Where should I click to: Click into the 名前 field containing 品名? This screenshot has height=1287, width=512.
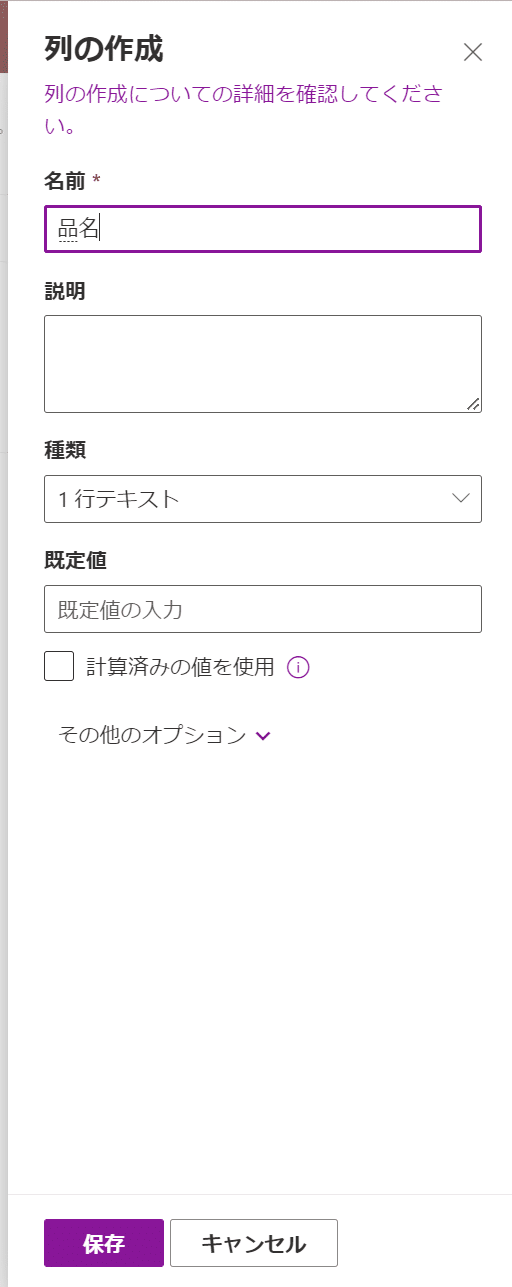(263, 229)
